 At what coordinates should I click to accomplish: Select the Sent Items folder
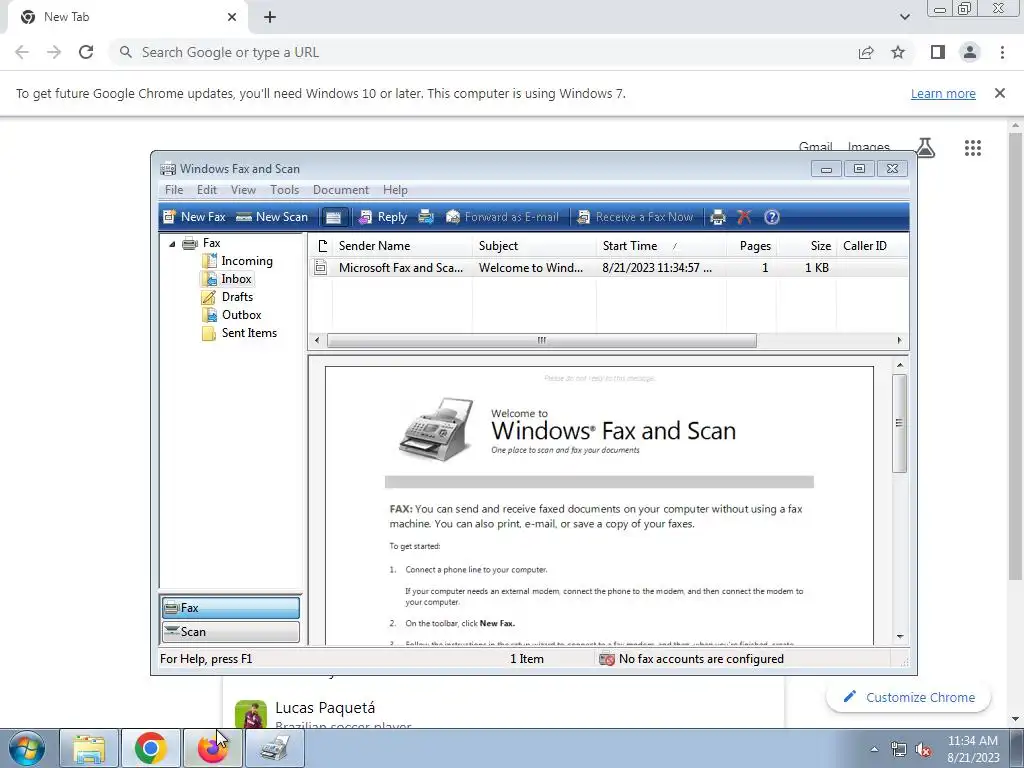click(240, 333)
